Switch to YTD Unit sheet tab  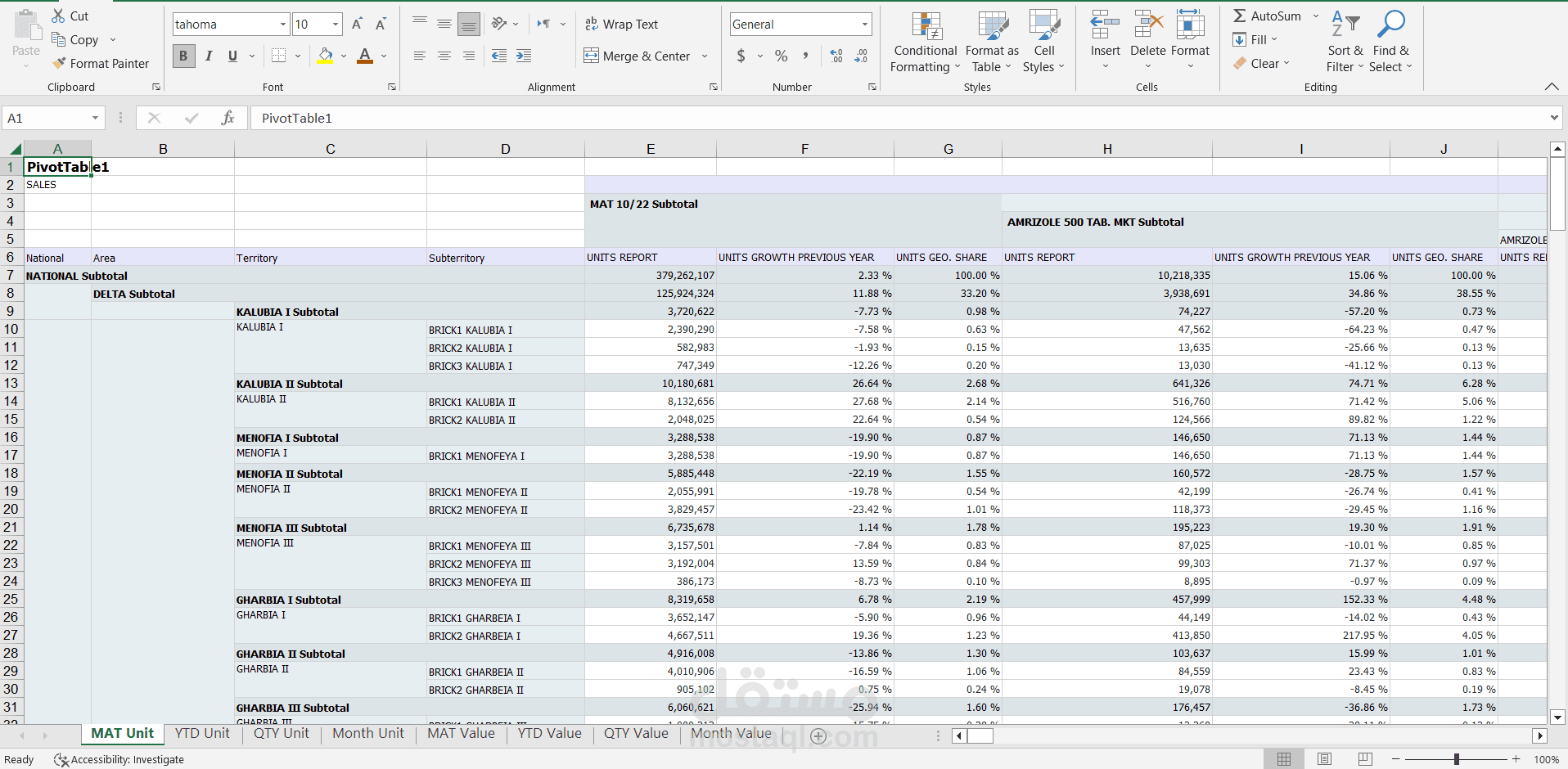[202, 734]
